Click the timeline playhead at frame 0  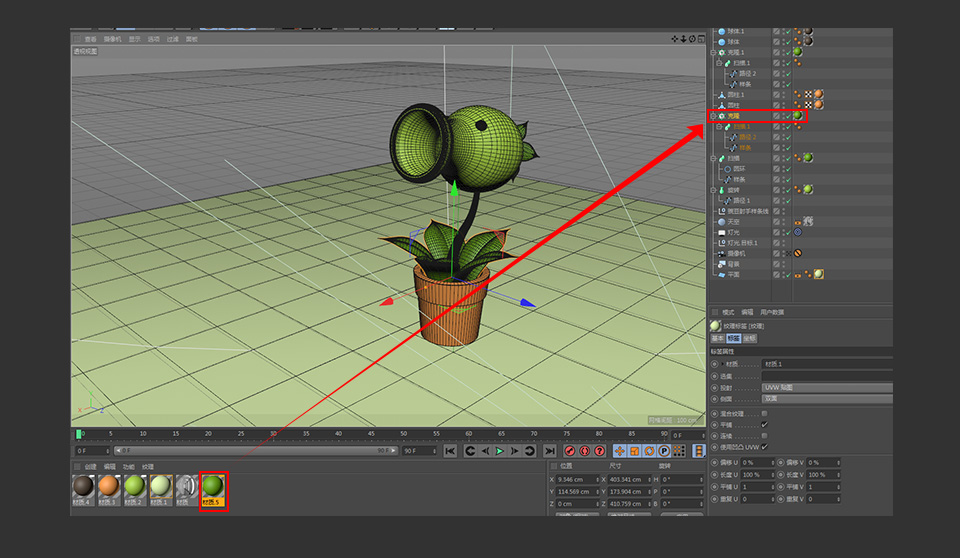tap(79, 434)
